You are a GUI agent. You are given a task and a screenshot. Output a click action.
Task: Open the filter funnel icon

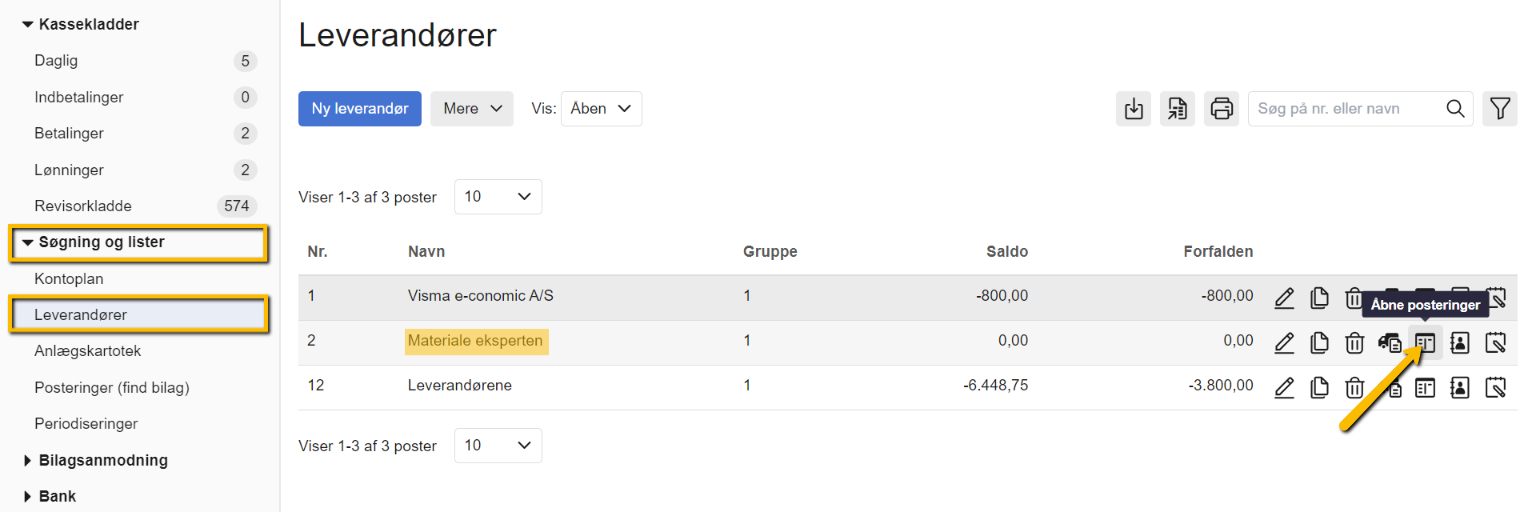1499,109
